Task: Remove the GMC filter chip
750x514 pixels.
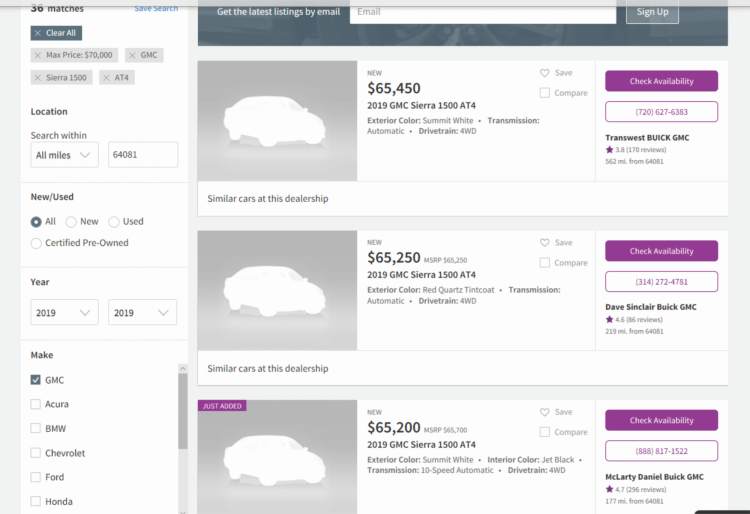Action: (x=132, y=55)
